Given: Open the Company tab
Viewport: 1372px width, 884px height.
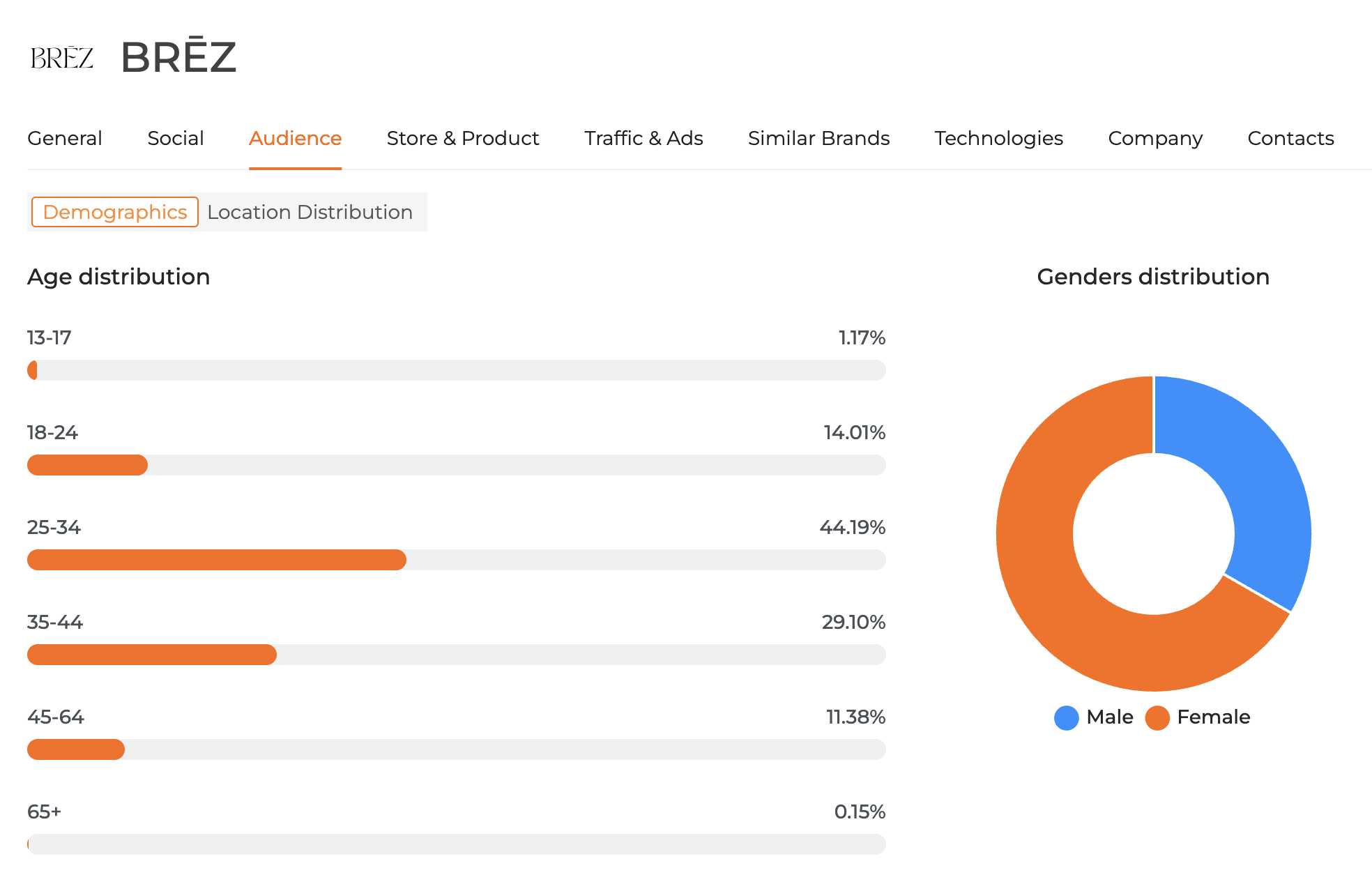Looking at the screenshot, I should tap(1154, 138).
